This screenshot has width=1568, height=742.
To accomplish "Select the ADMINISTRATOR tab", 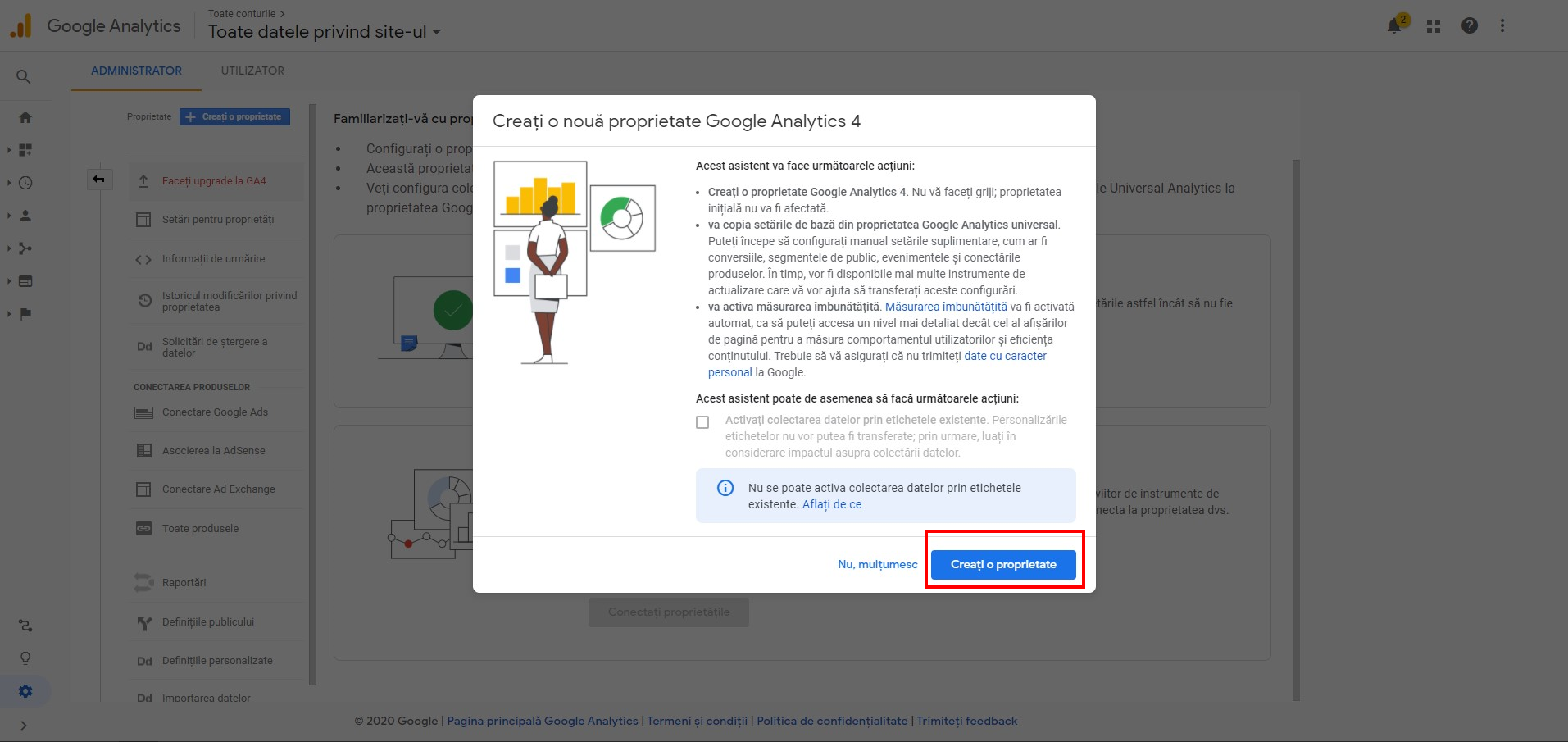I will click(x=136, y=71).
